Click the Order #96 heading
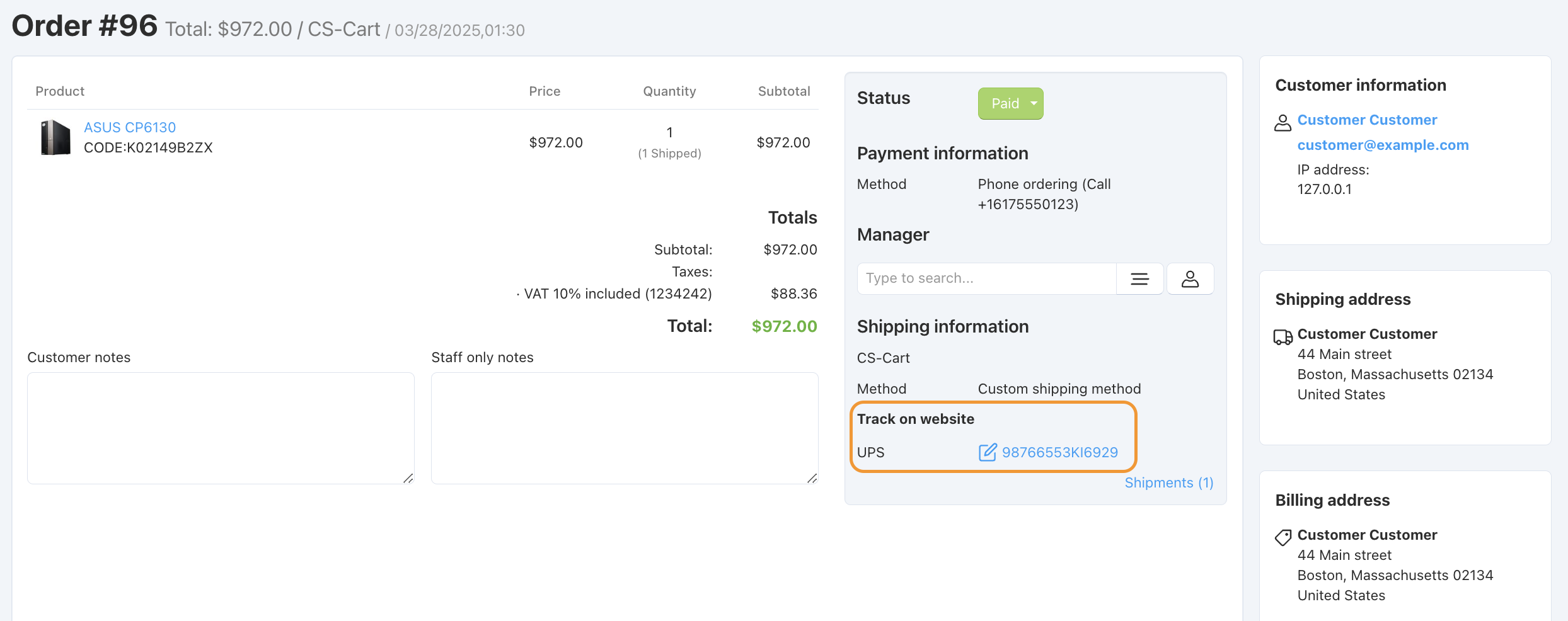This screenshot has width=1568, height=621. coord(84,26)
